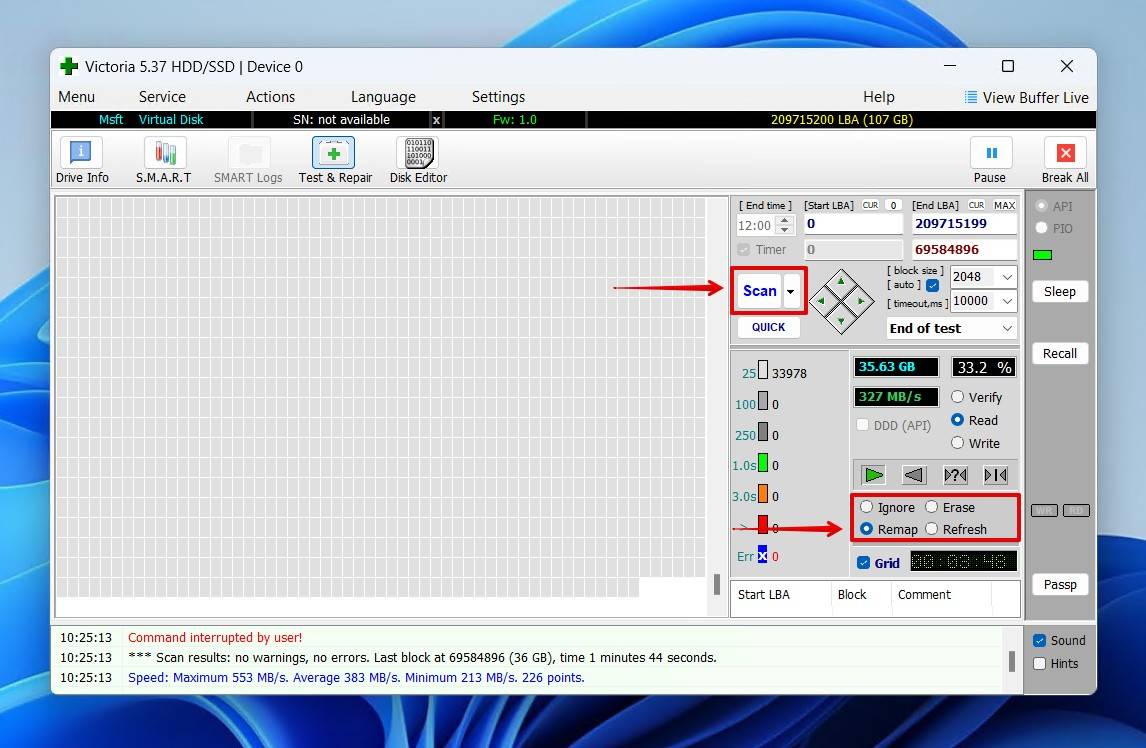Image resolution: width=1146 pixels, height=748 pixels.
Task: Click the log panel vertical scrollbar
Action: pyautogui.click(x=1012, y=660)
